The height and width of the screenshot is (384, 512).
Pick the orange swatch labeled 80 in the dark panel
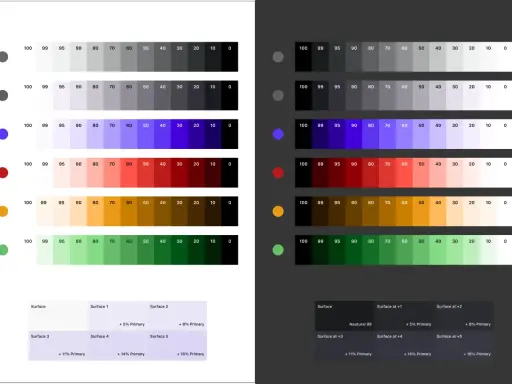pos(370,211)
